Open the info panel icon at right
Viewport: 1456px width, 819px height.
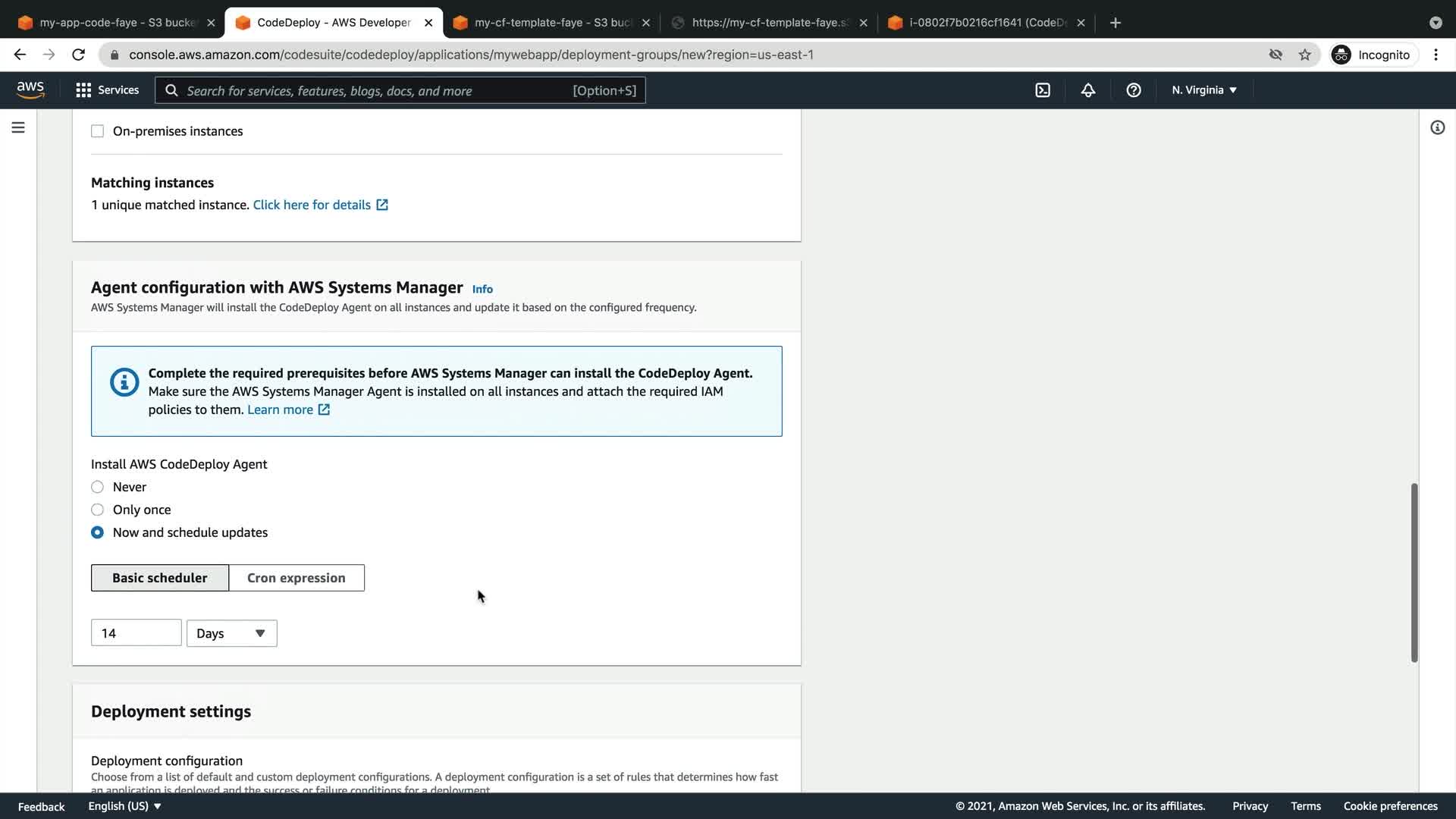pos(1437,127)
